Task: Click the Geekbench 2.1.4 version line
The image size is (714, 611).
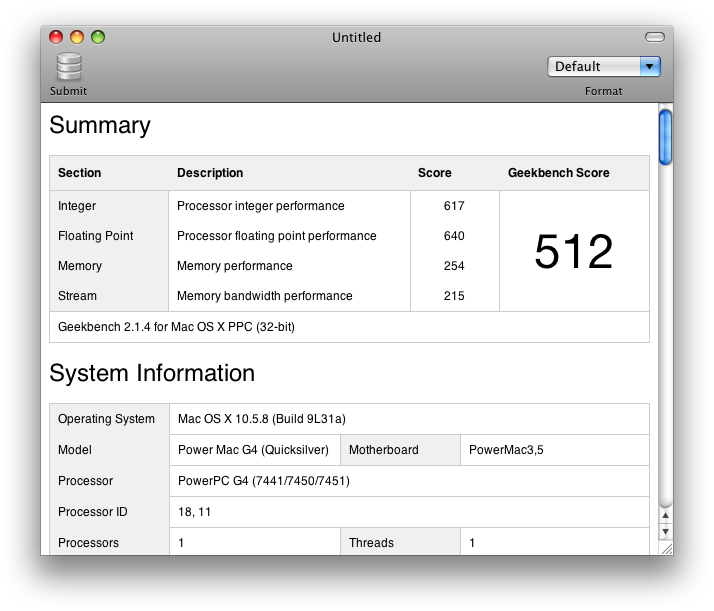Action: click(176, 327)
